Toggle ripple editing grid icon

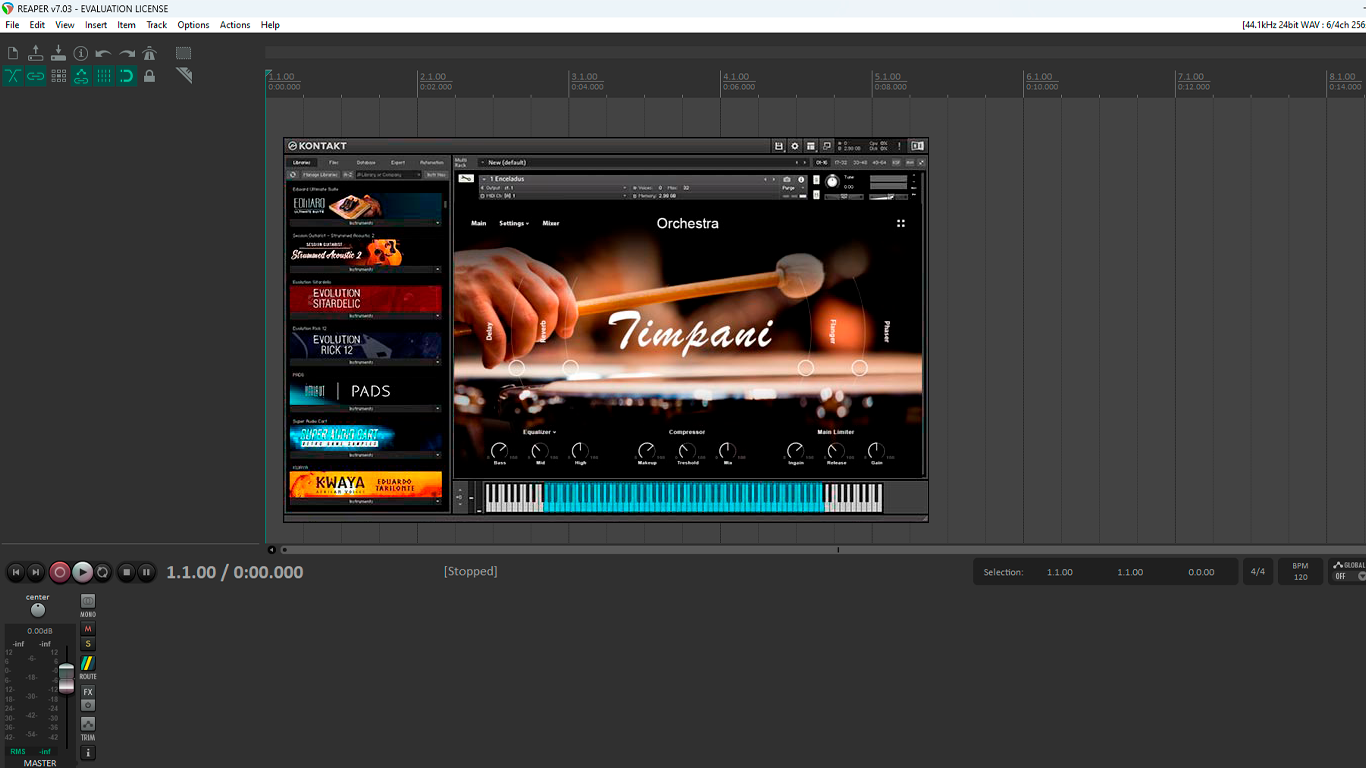point(58,76)
